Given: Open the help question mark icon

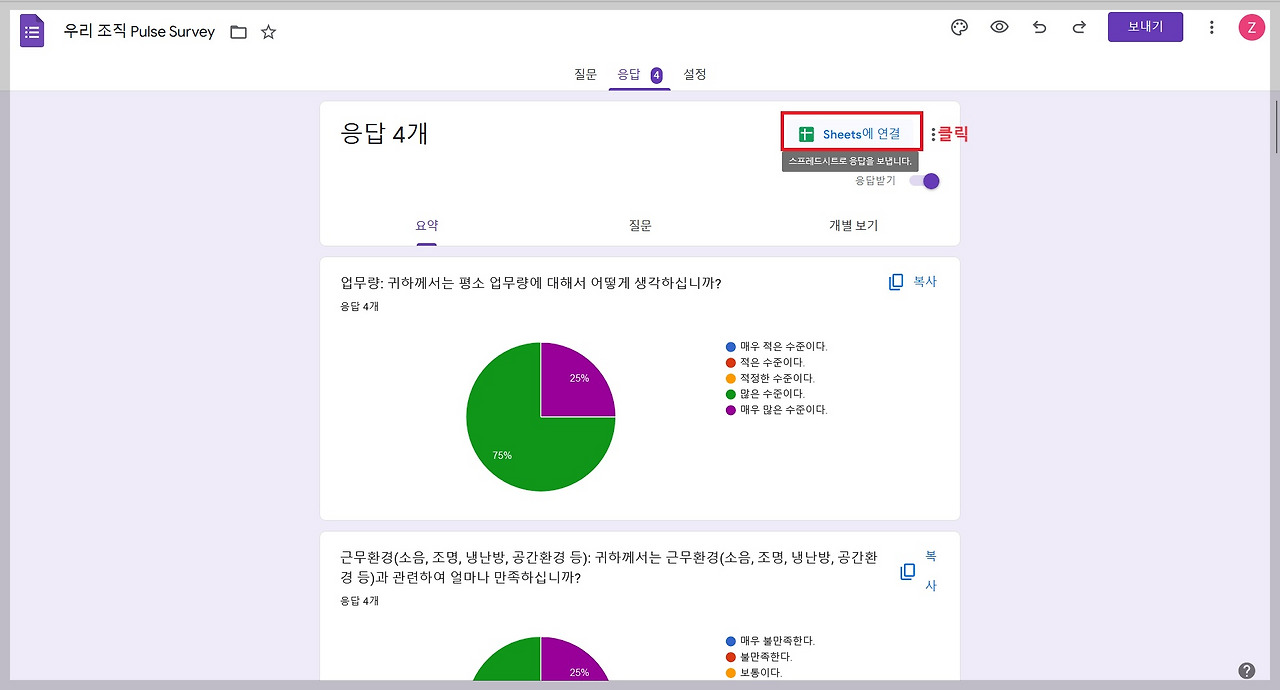Looking at the screenshot, I should click(x=1246, y=670).
